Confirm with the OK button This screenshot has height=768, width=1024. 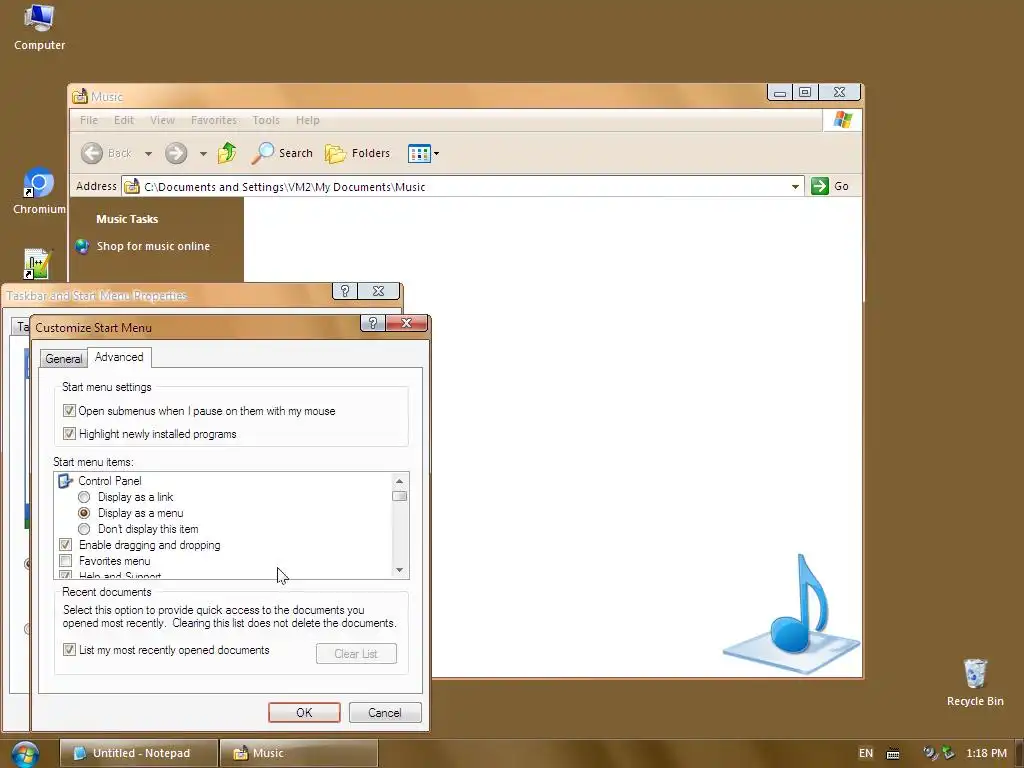pos(304,712)
